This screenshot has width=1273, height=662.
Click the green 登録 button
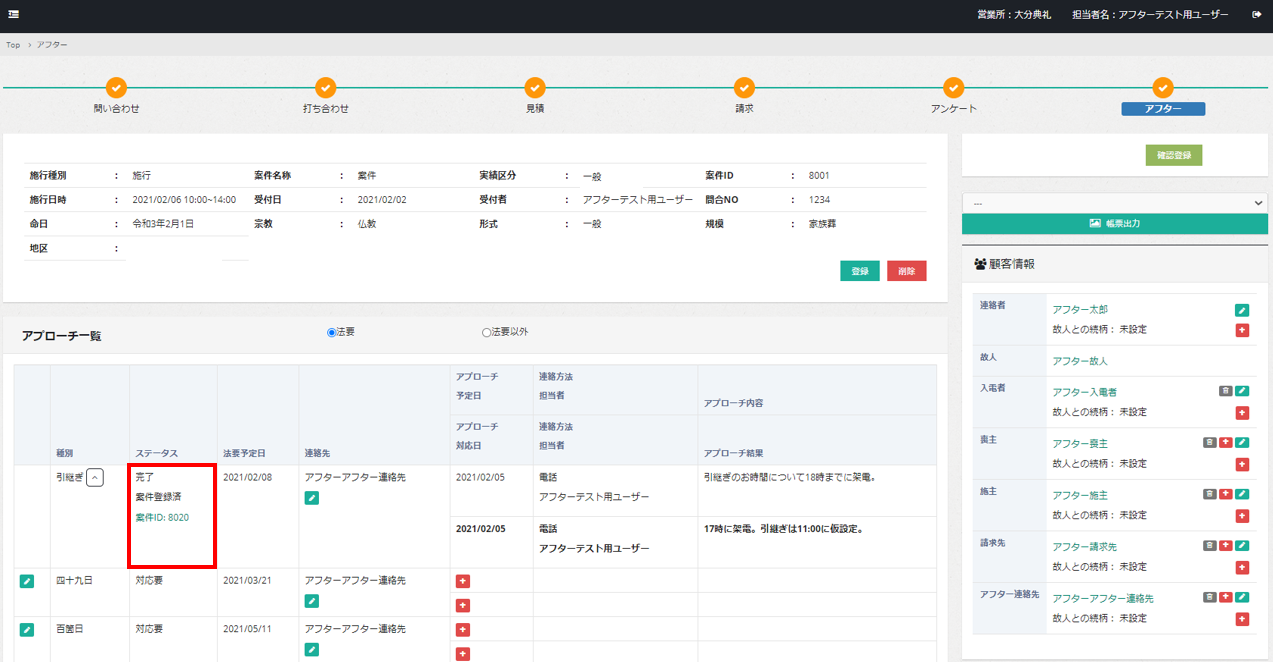[859, 271]
